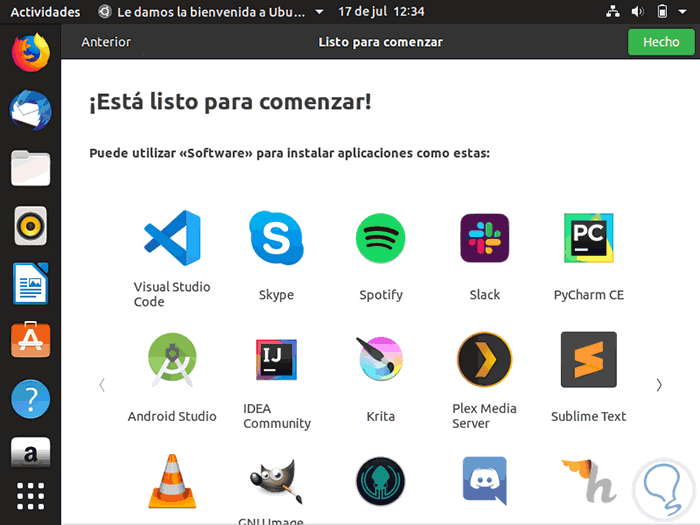Open the network status indicator
The height and width of the screenshot is (525, 700).
[613, 12]
